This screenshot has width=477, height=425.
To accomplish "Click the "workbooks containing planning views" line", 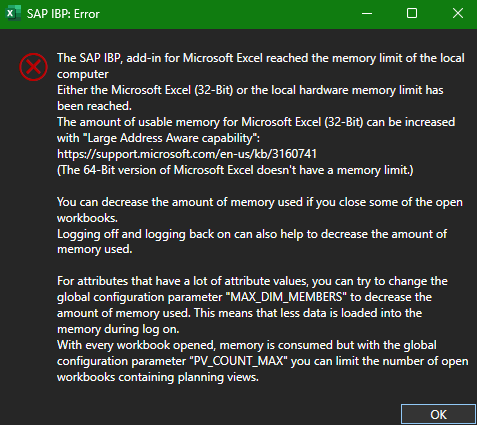I will click(x=158, y=377).
